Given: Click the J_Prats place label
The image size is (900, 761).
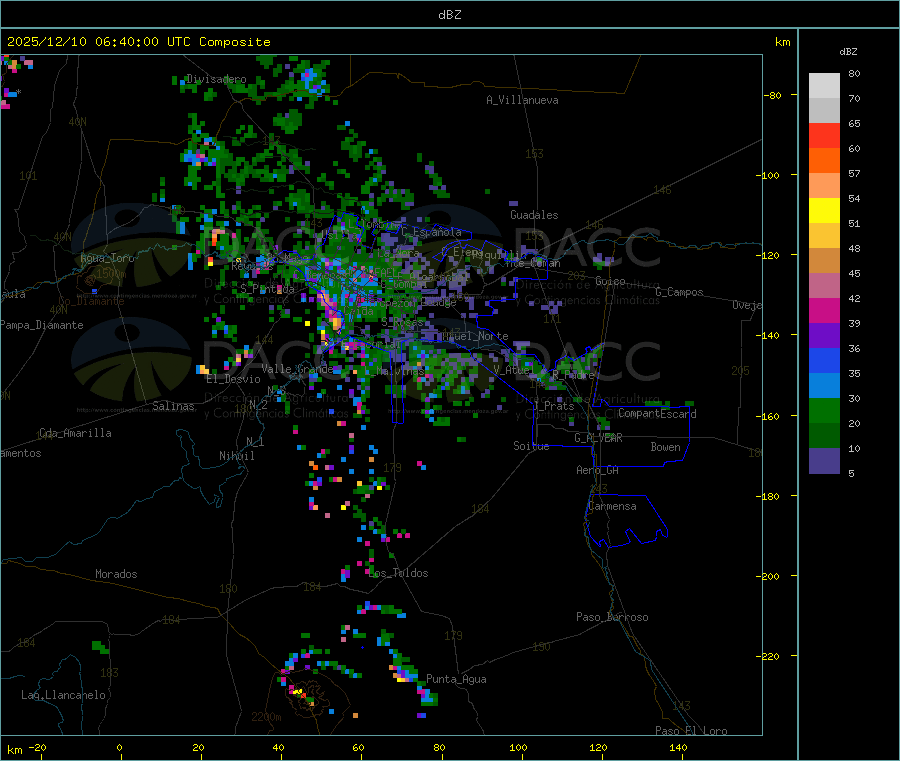Looking at the screenshot, I should click(554, 406).
